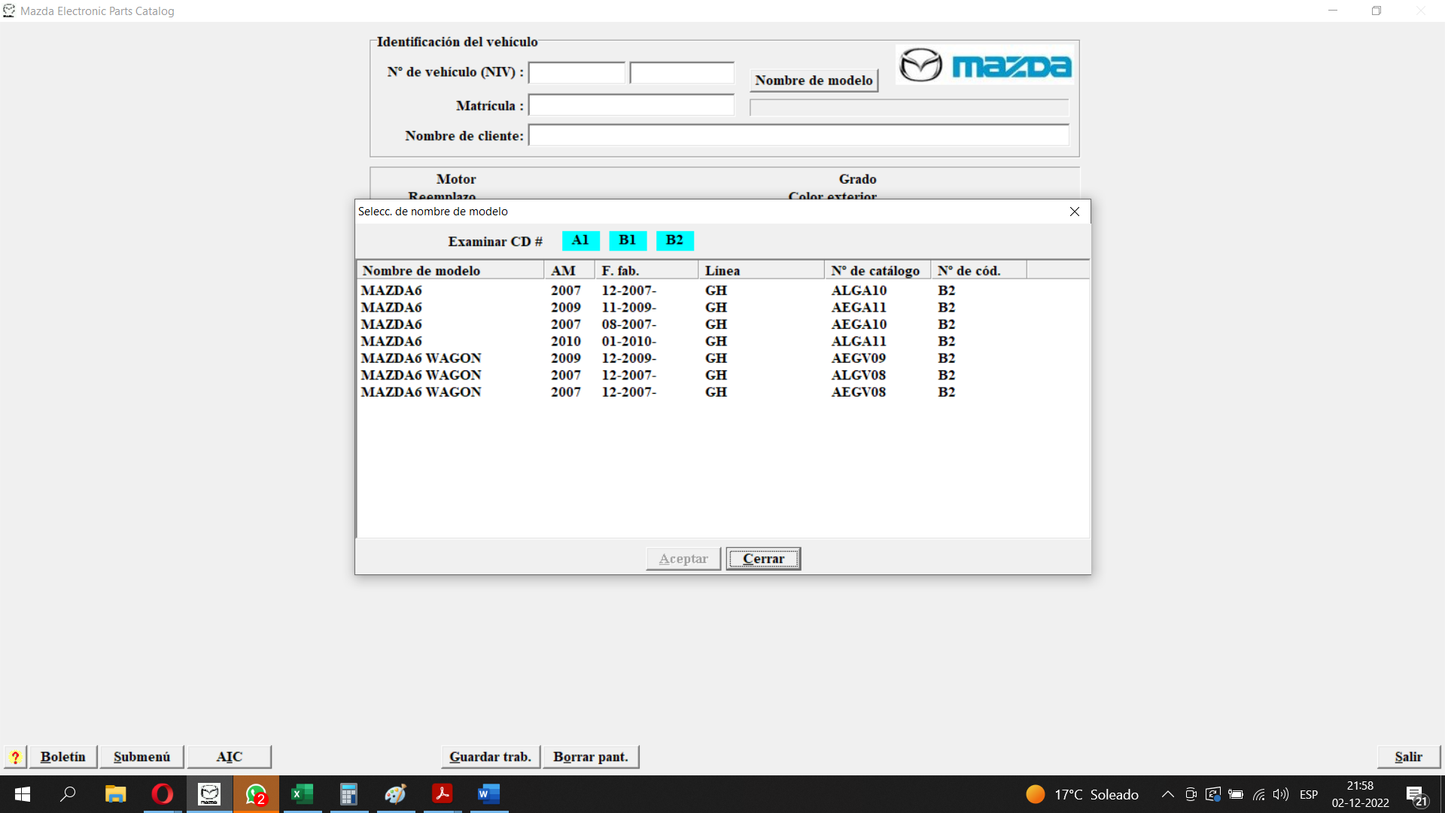Screen dimensions: 1445x813
Task: Check battery status icon in tray
Action: (1236, 795)
